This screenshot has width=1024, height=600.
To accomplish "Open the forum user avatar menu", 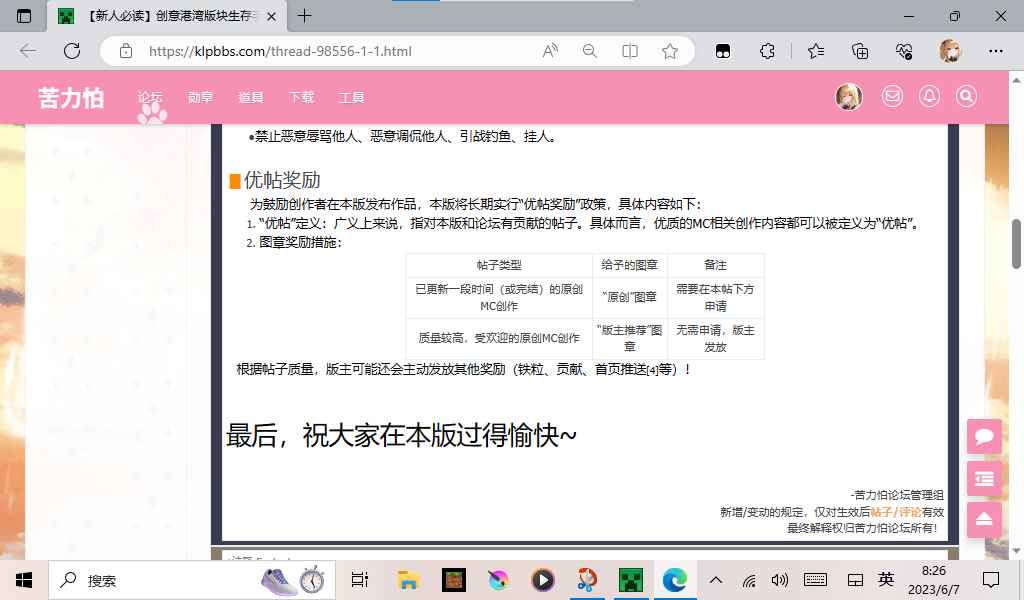I will [849, 97].
